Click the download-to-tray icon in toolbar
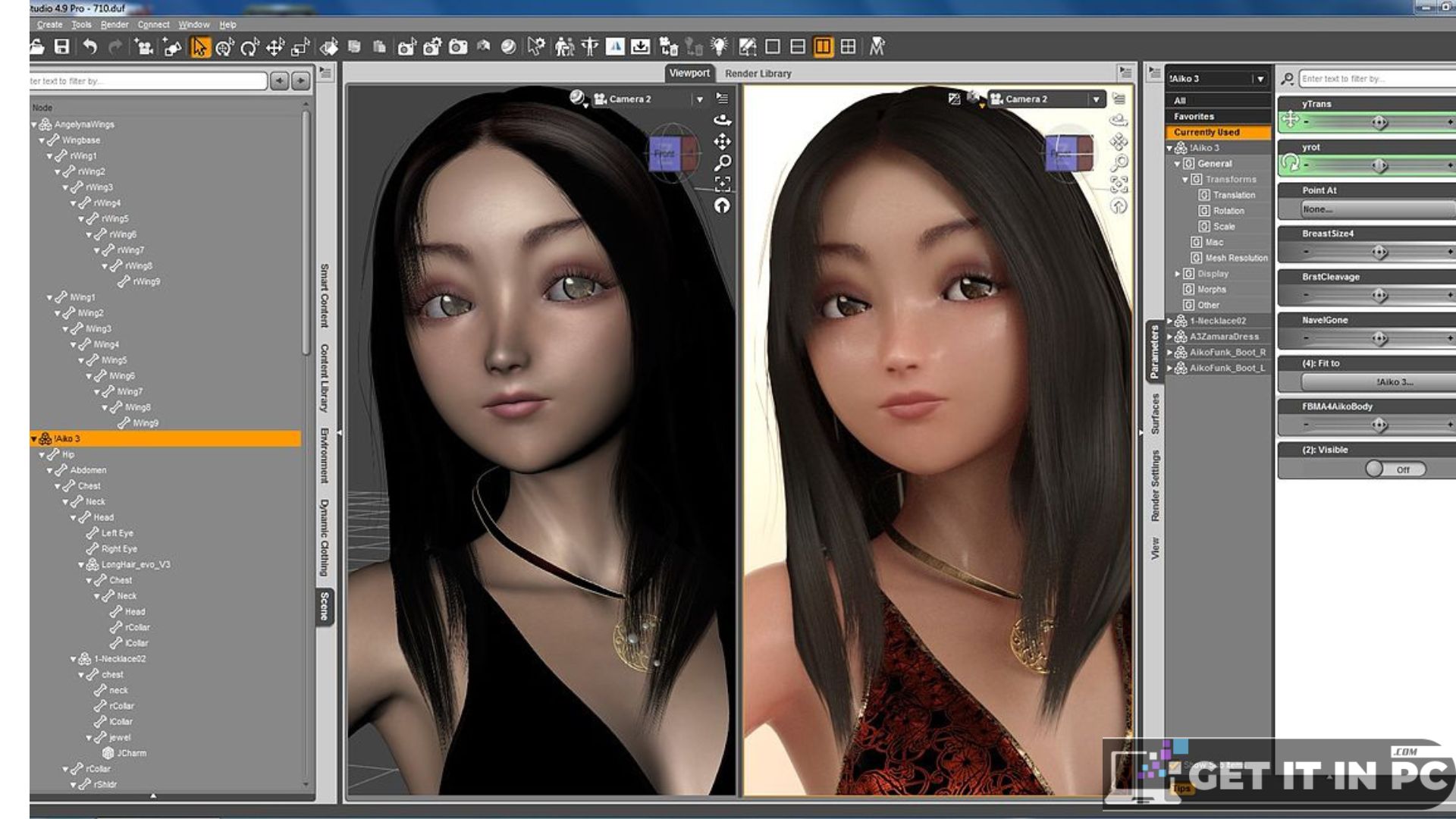1456x819 pixels. click(x=640, y=47)
